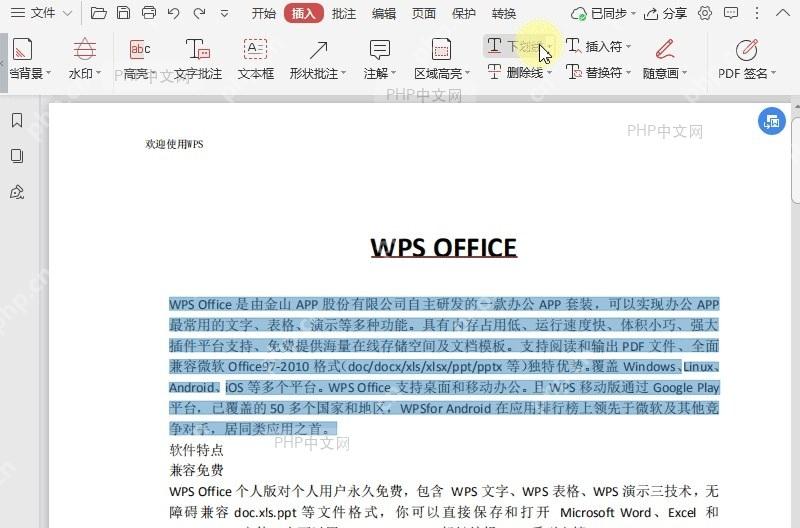
Task: Click the 分享 share button
Action: pyautogui.click(x=665, y=13)
